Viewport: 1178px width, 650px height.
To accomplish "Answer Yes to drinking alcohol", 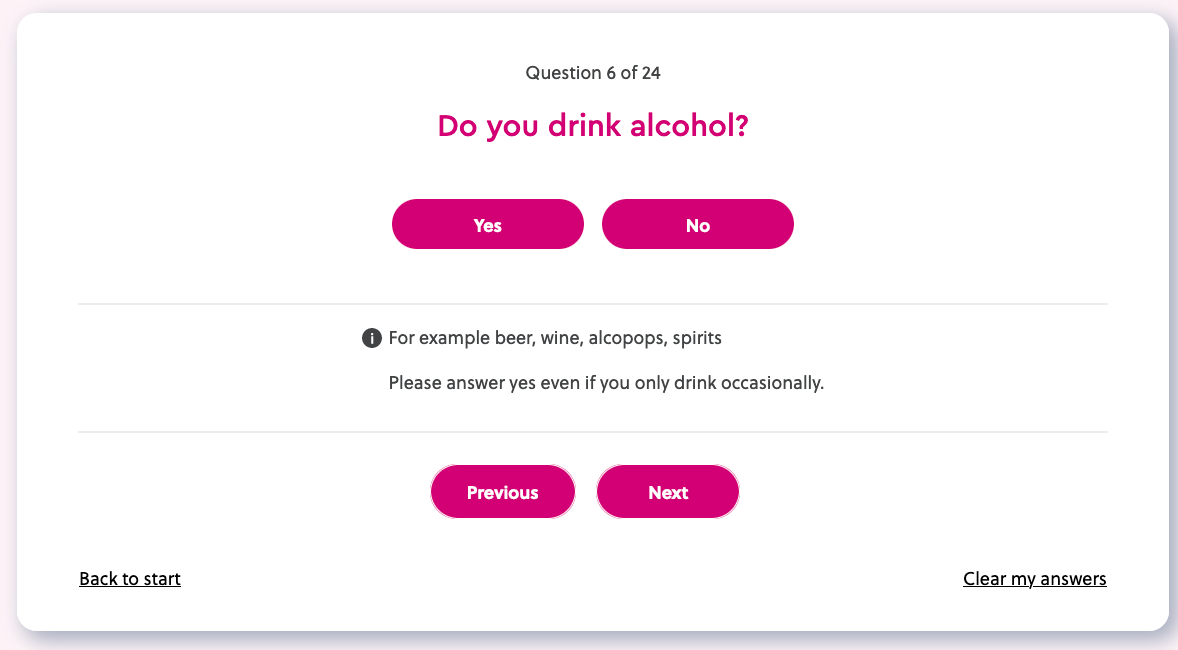I will point(487,224).
